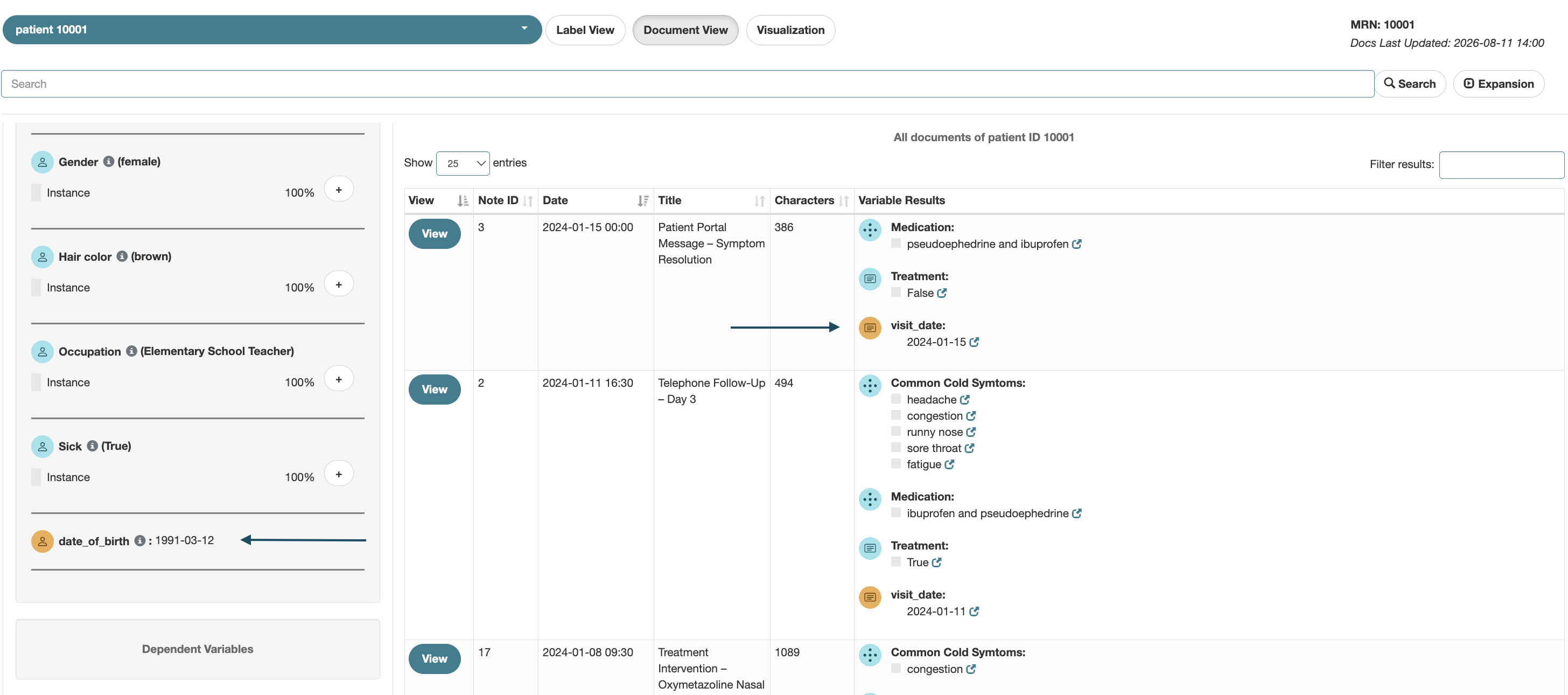Open the patient 10001 dropdown
1568x695 pixels.
pos(272,29)
